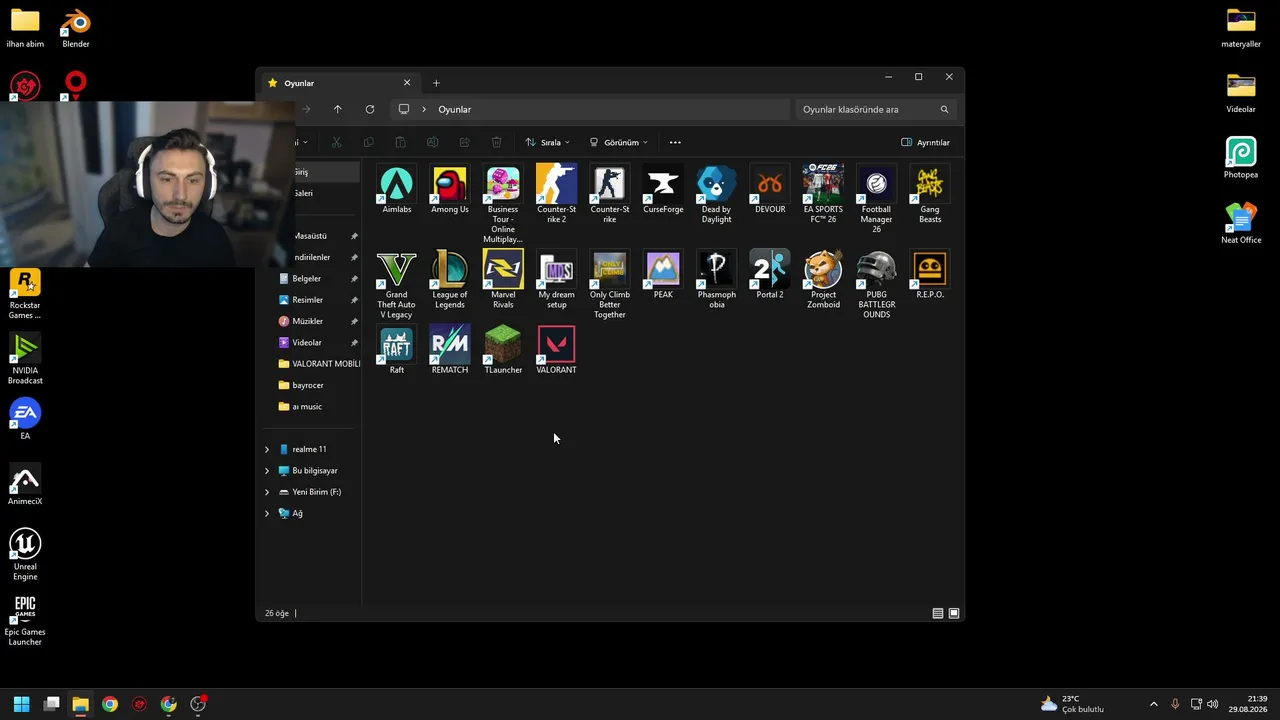The width and height of the screenshot is (1280, 720).
Task: Switch to details list view in status bar
Action: [938, 613]
